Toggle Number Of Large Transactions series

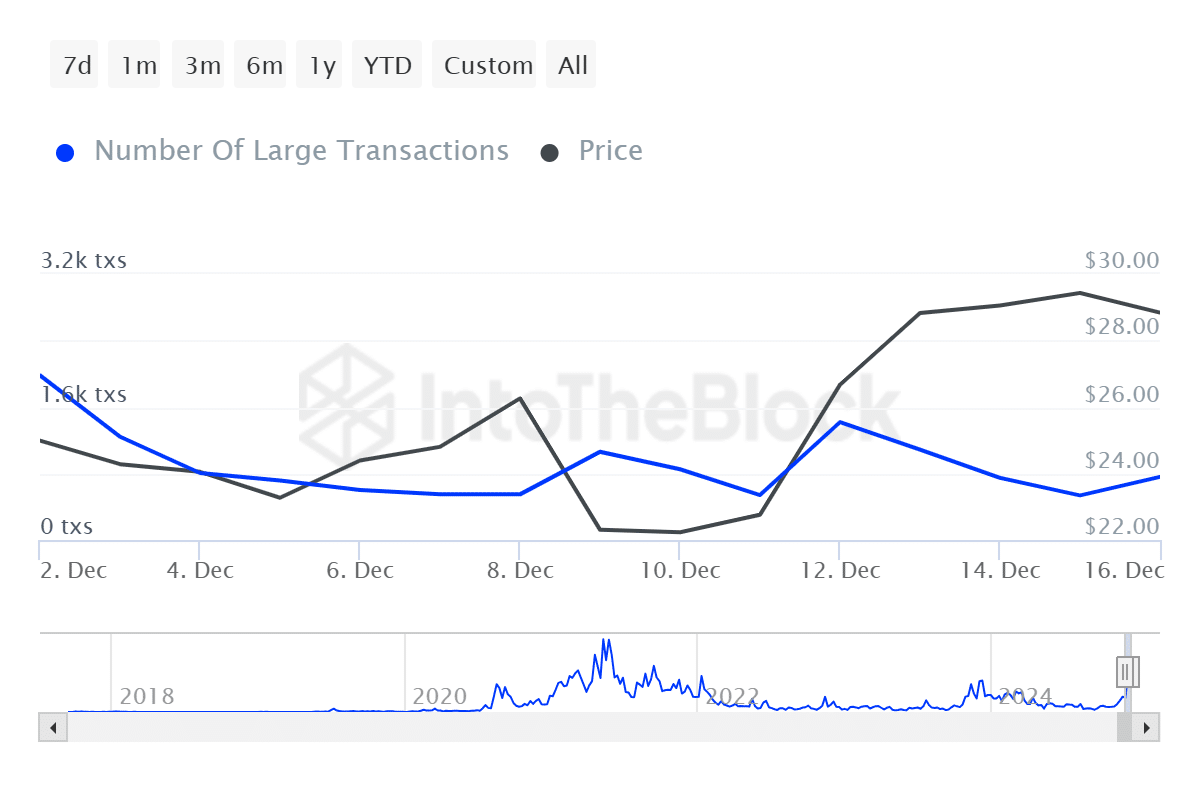click(301, 151)
